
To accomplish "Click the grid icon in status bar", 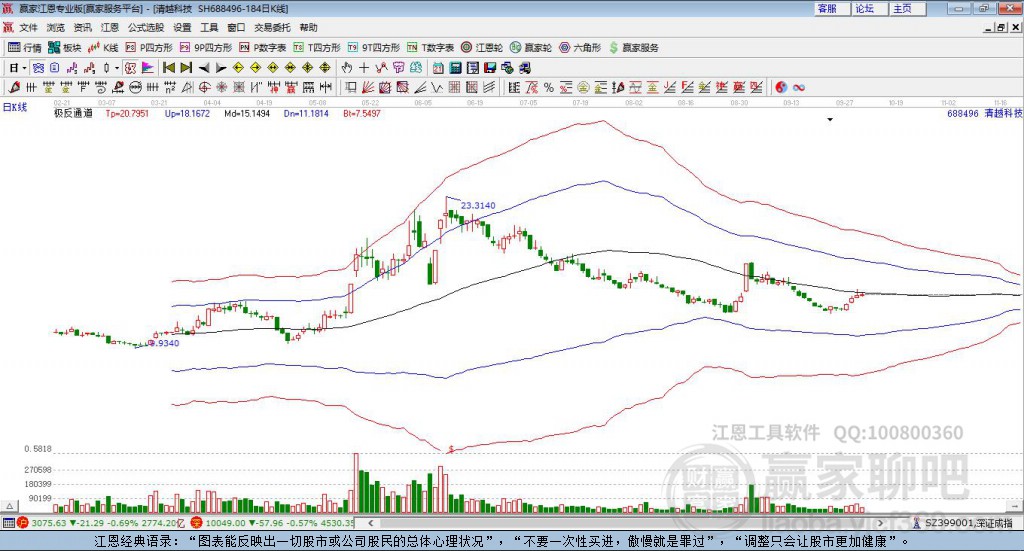I will (x=8, y=523).
